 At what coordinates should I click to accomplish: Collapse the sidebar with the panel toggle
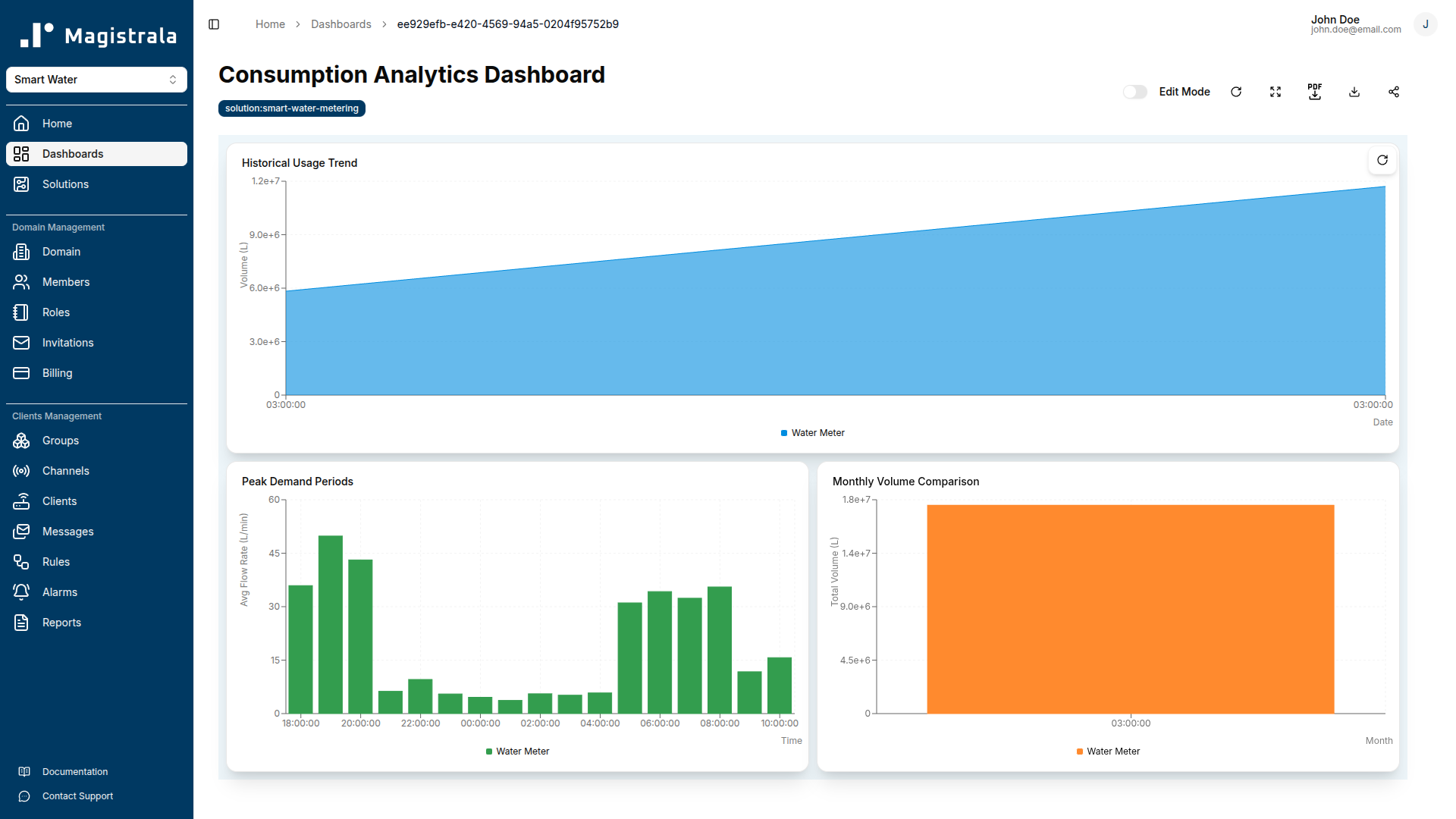[213, 24]
